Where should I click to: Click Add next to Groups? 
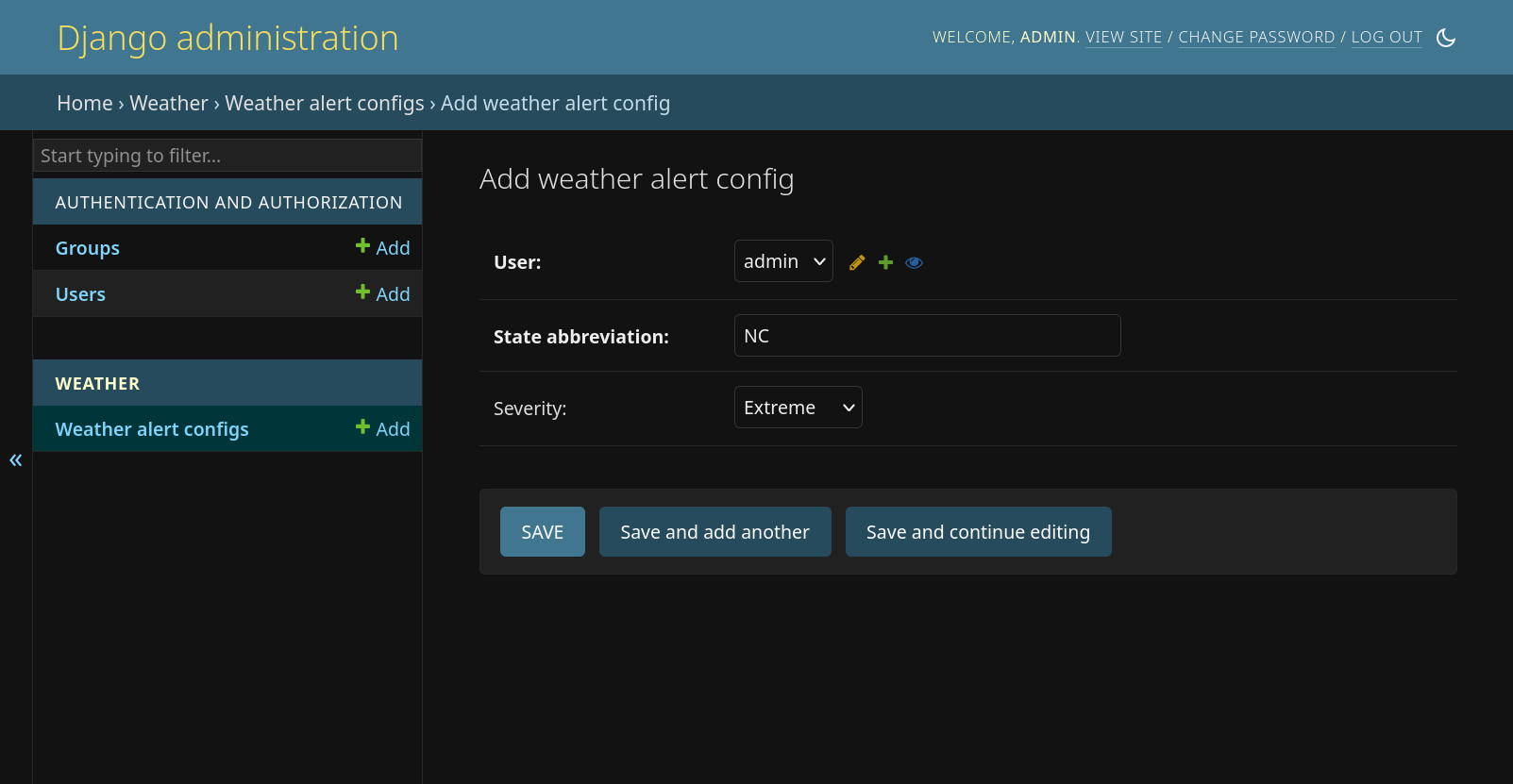click(382, 248)
